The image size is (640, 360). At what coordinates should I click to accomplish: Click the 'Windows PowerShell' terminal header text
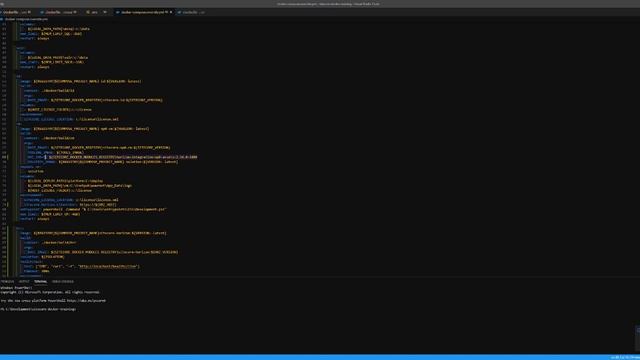pyautogui.click(x=16, y=288)
